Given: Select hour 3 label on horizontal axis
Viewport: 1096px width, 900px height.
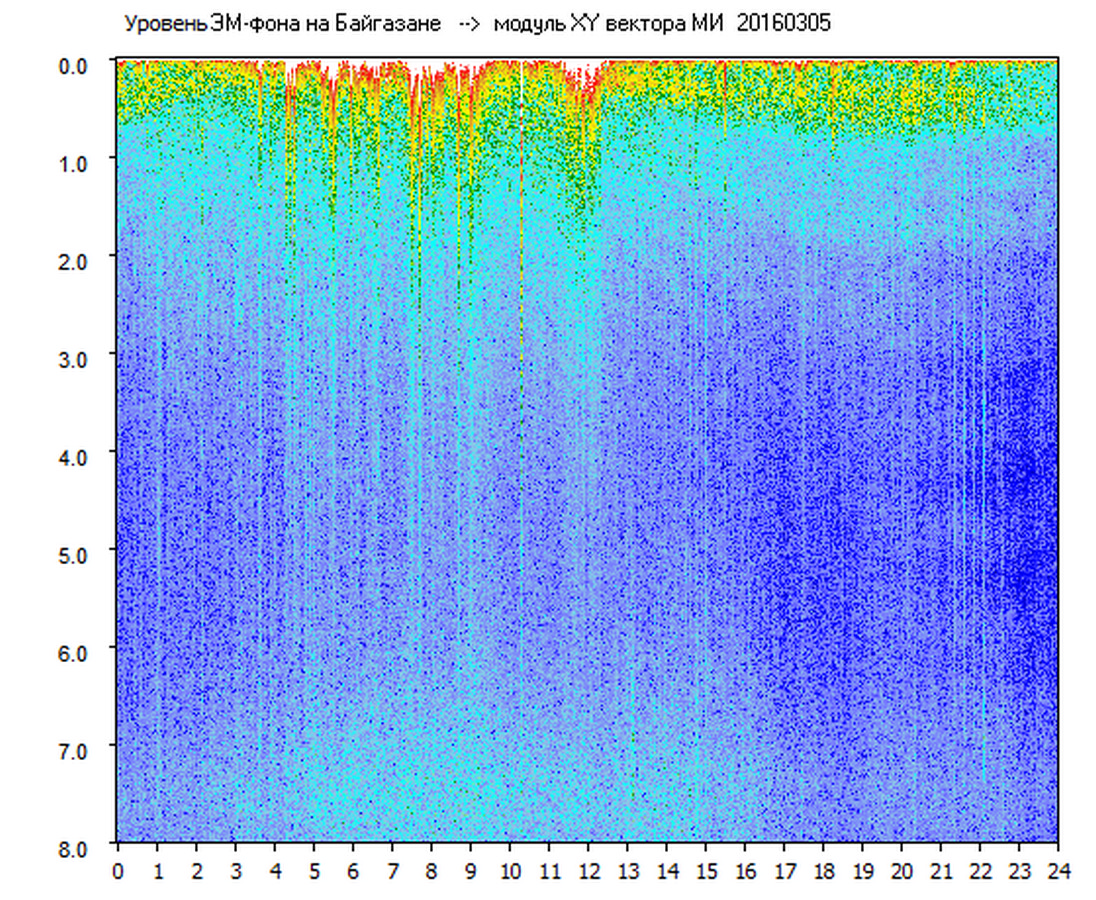Looking at the screenshot, I should (236, 872).
